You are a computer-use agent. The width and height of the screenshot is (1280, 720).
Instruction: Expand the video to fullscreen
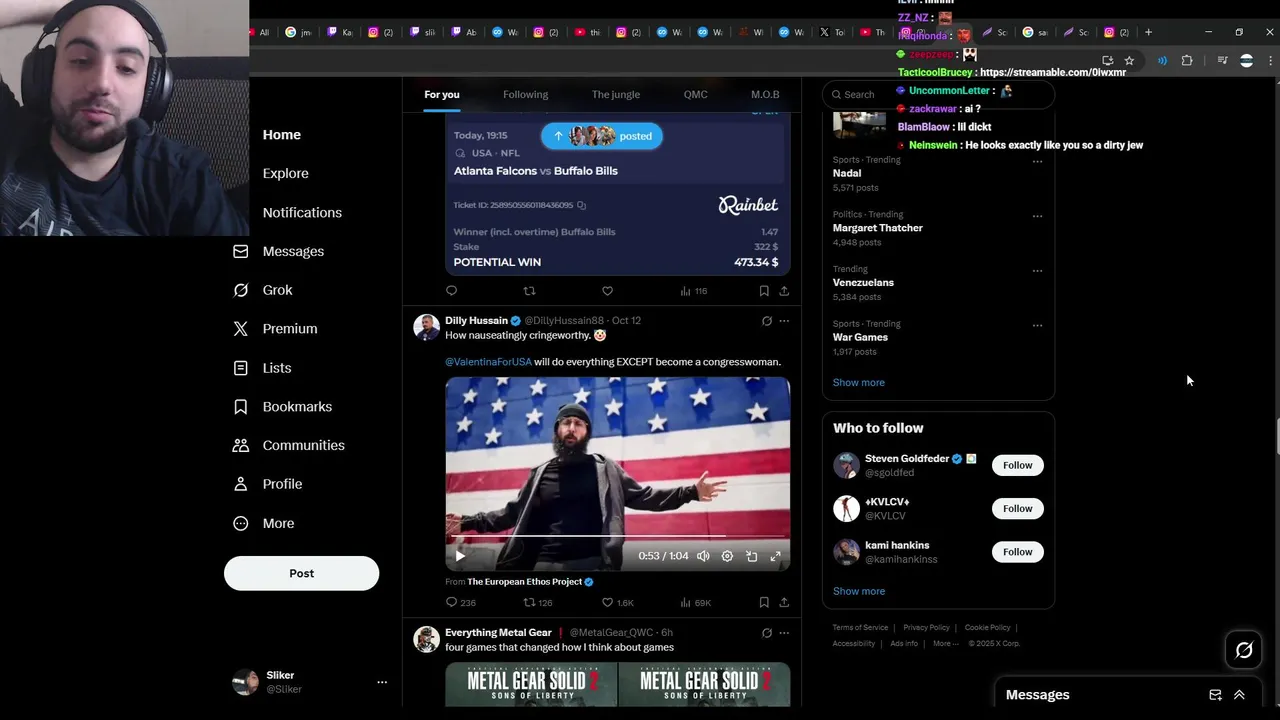point(775,556)
